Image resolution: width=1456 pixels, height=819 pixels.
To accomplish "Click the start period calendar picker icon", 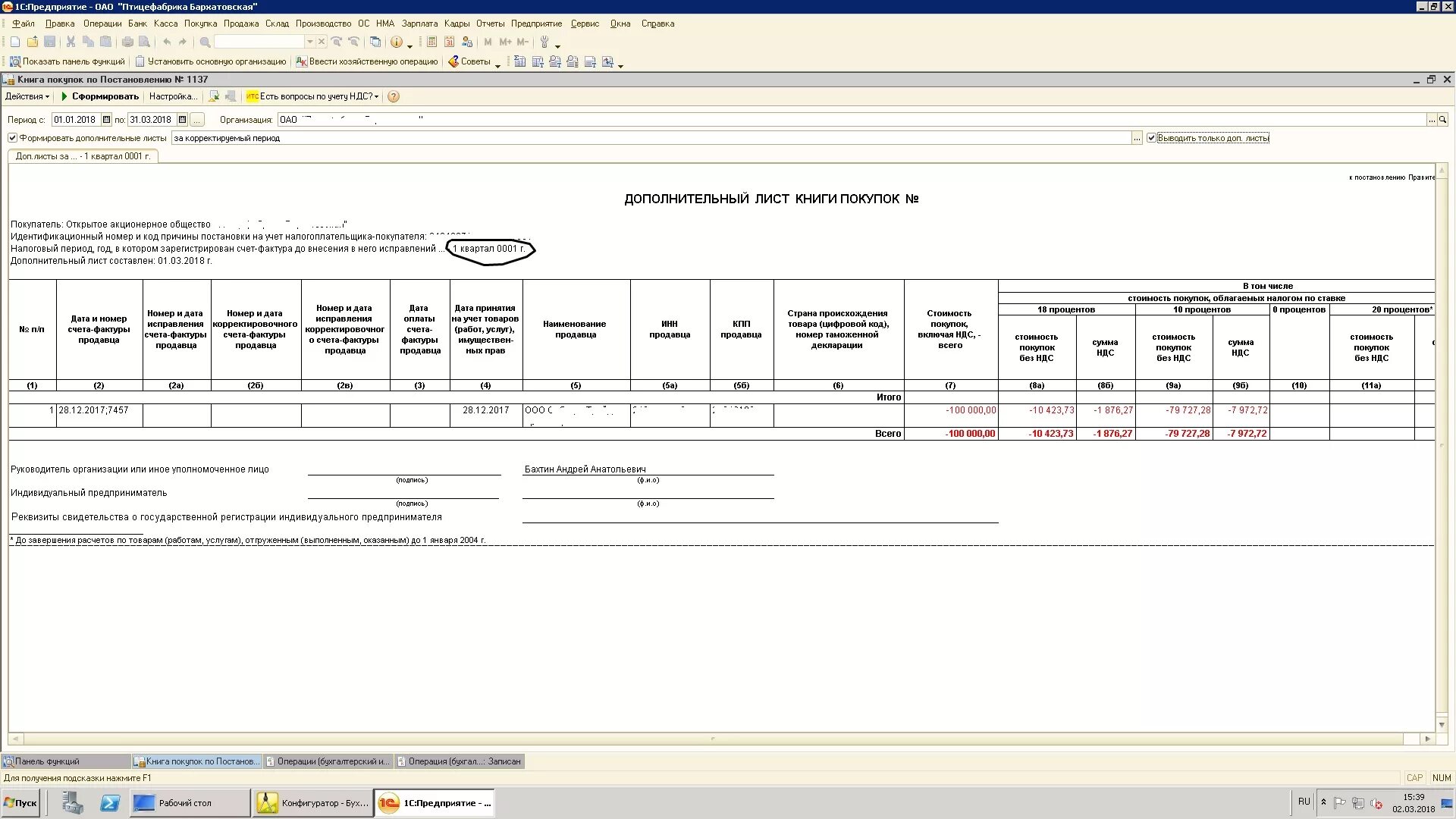I will click(x=107, y=120).
